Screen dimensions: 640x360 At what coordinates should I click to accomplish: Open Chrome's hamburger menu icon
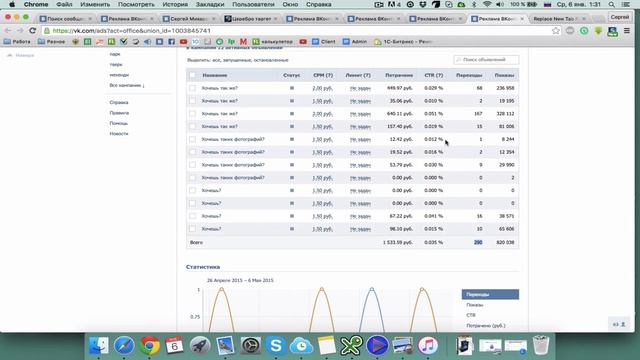click(627, 31)
